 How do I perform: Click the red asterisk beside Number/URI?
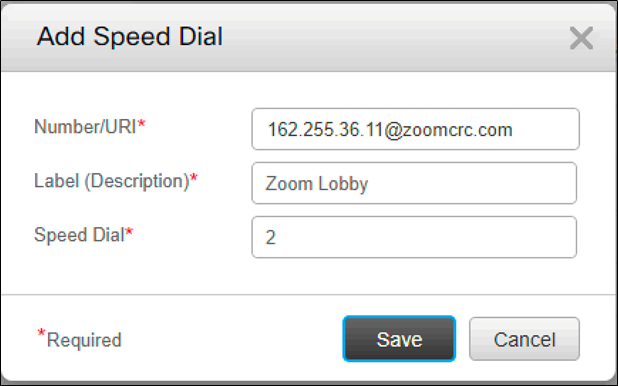tap(141, 123)
